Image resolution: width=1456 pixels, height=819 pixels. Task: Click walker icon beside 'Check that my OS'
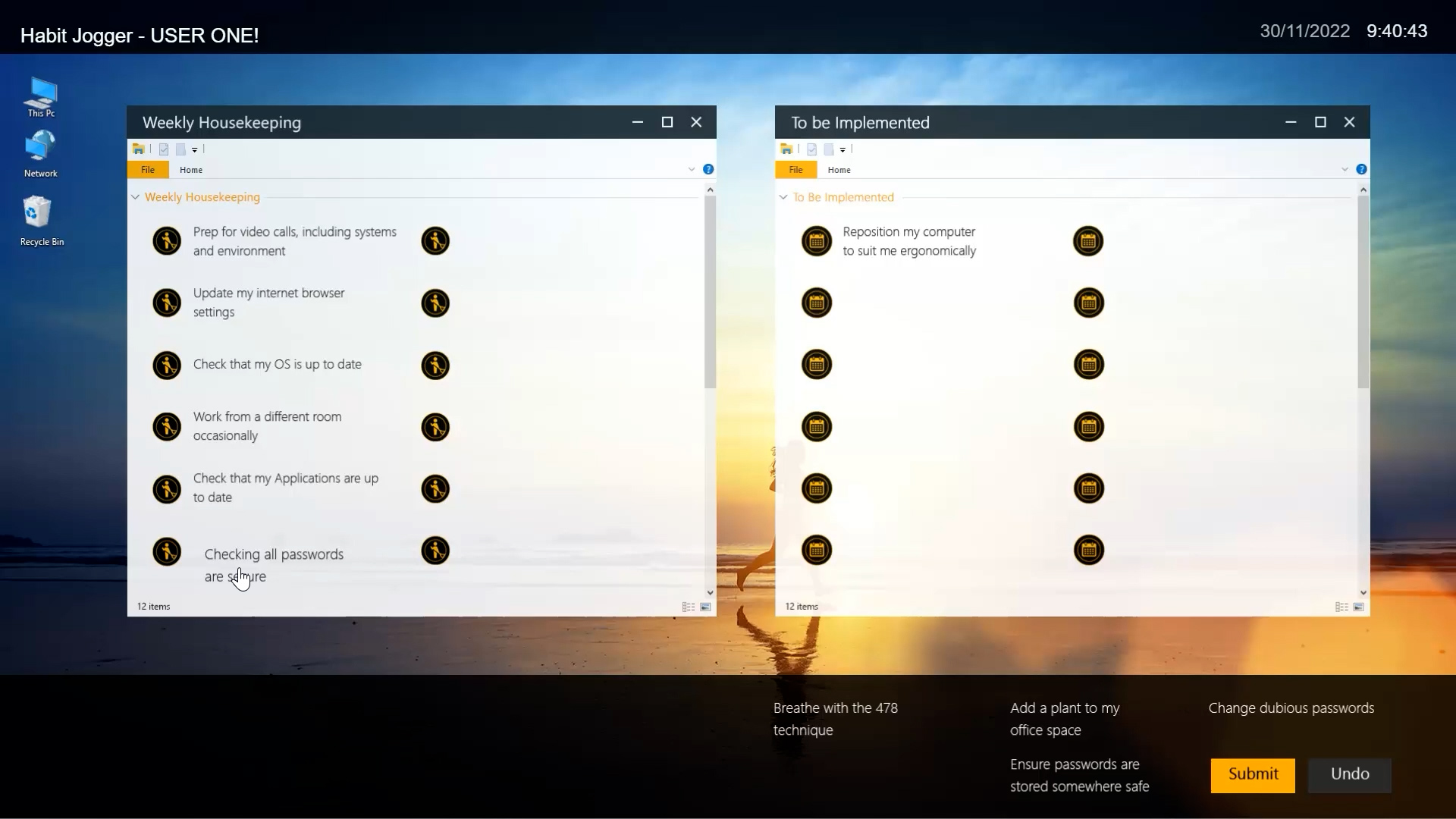click(x=167, y=365)
